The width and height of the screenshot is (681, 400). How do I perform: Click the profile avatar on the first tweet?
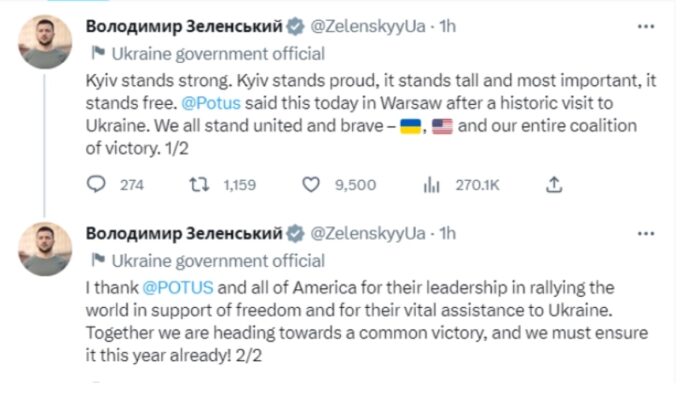[46, 42]
